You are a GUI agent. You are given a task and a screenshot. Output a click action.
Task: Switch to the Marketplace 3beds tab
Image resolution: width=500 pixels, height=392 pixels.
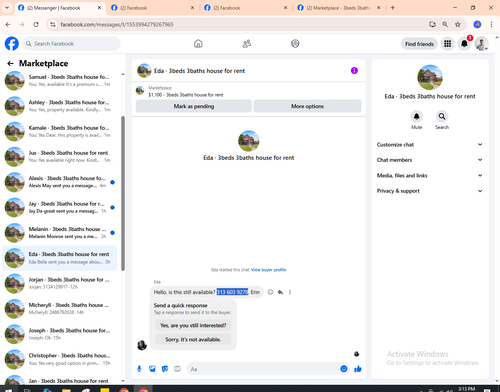(339, 8)
